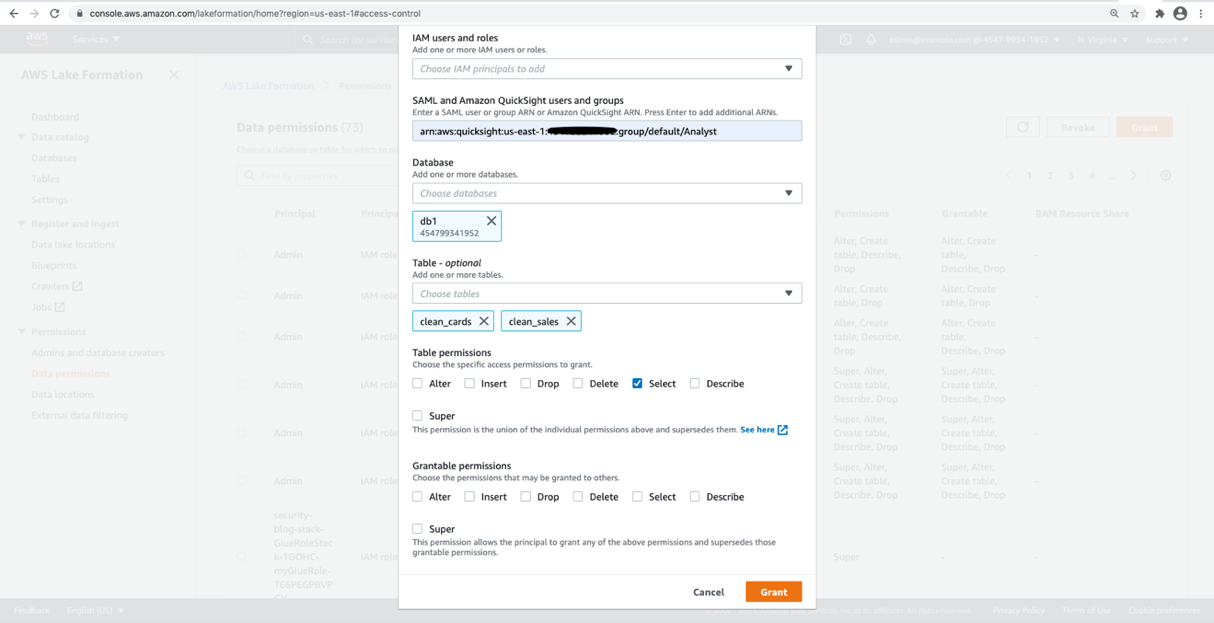Open the See here link
The width and height of the screenshot is (1214, 623).
coord(758,430)
